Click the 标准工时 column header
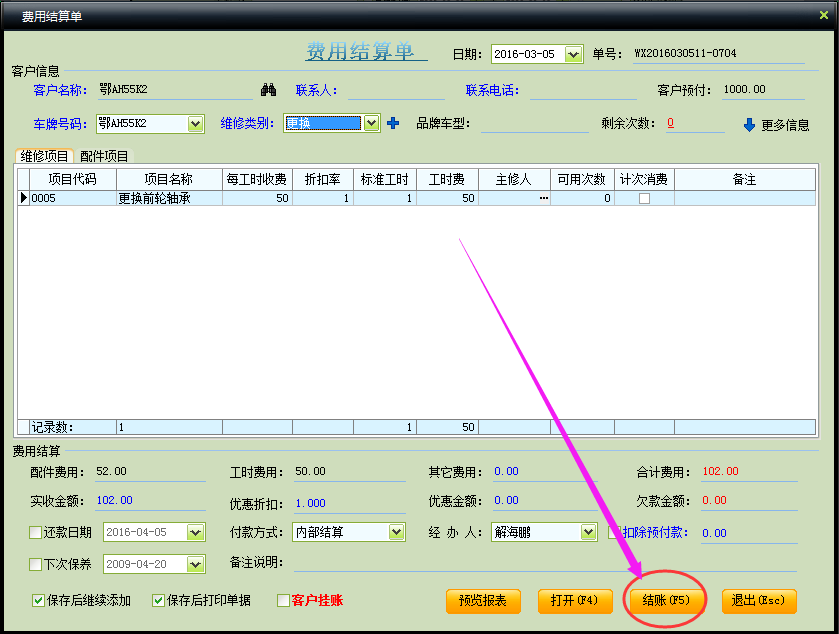 385,179
